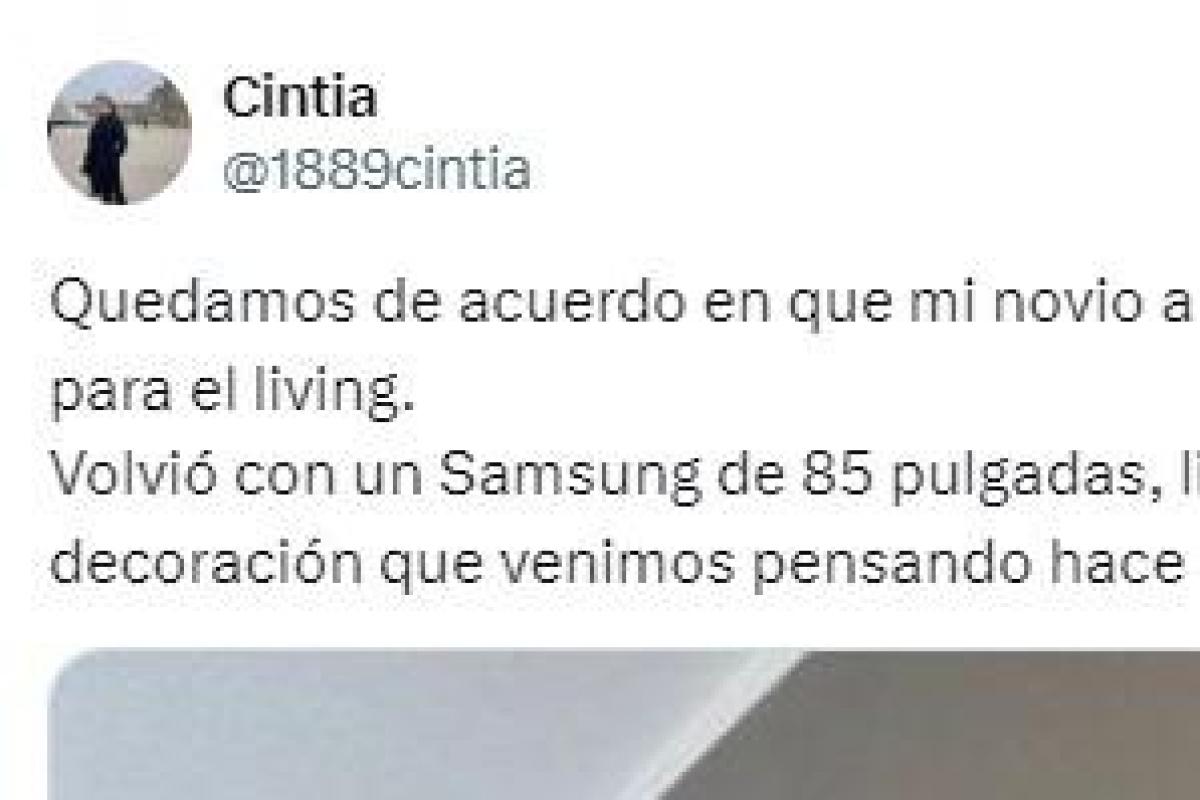Open the attached photo below the tweet
Viewport: 1200px width, 800px height.
click(624, 723)
